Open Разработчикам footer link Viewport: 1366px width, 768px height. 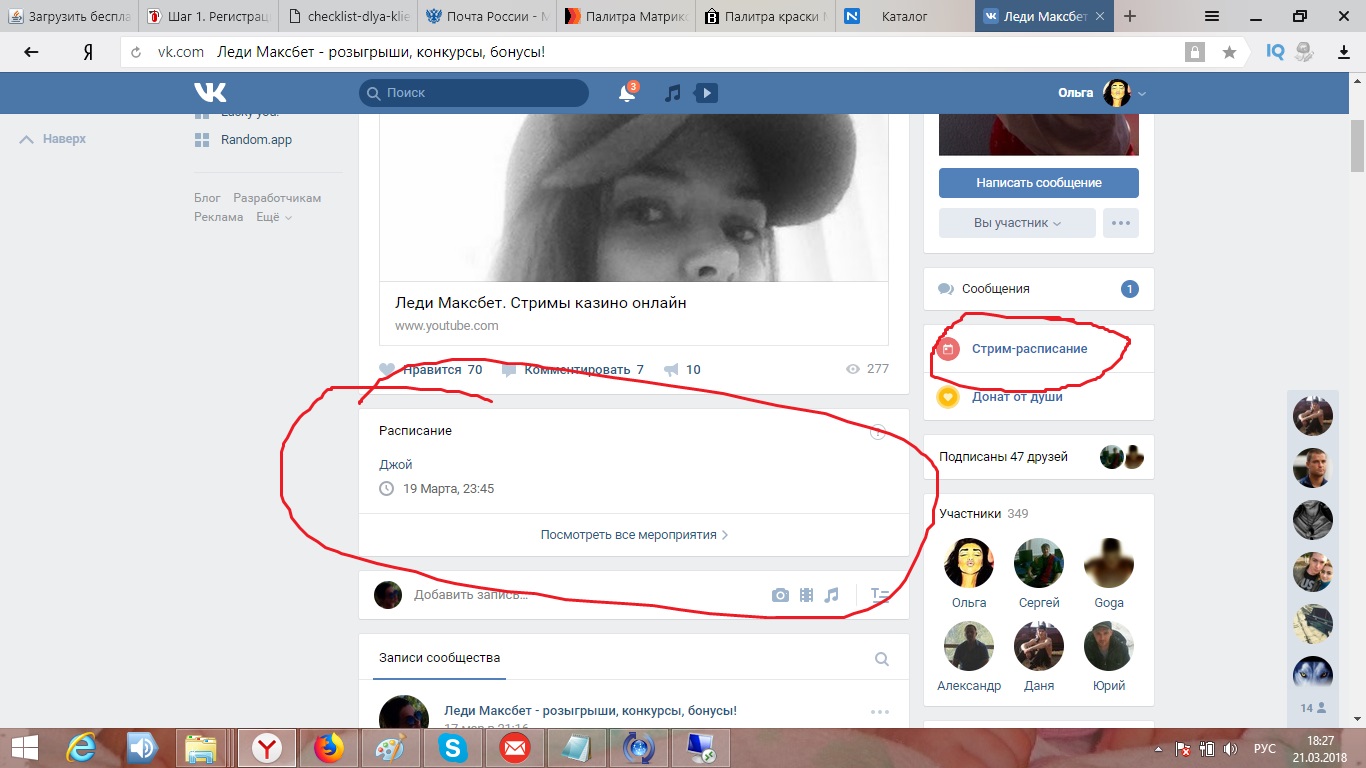click(x=277, y=198)
